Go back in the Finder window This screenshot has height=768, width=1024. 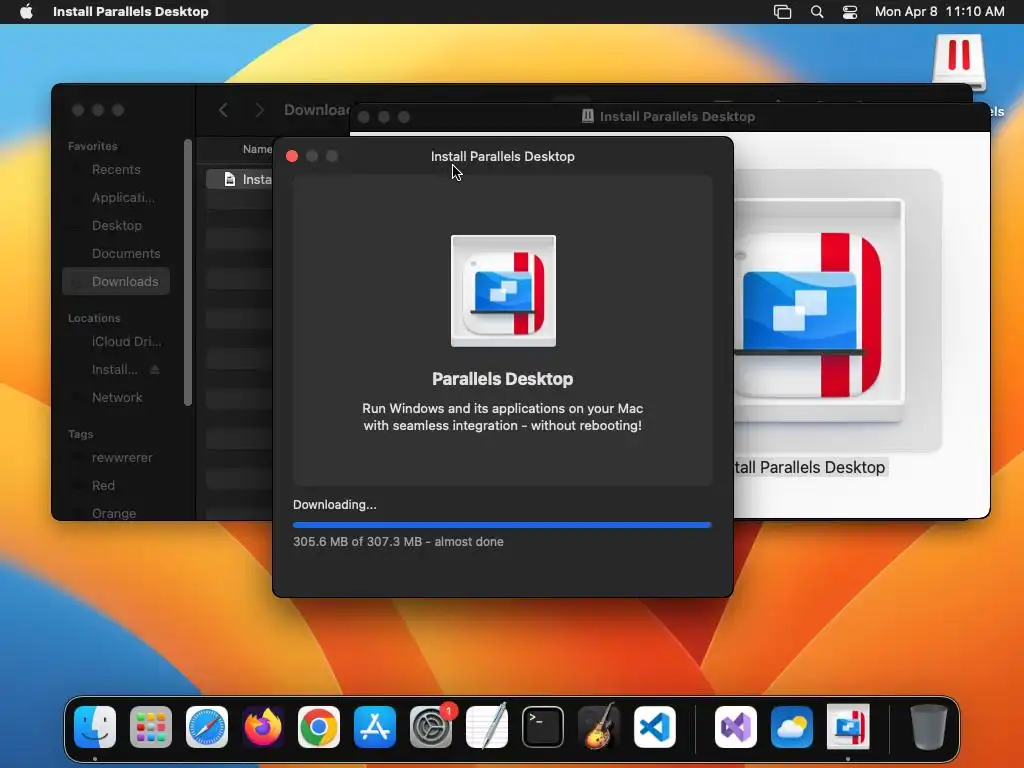coord(223,110)
